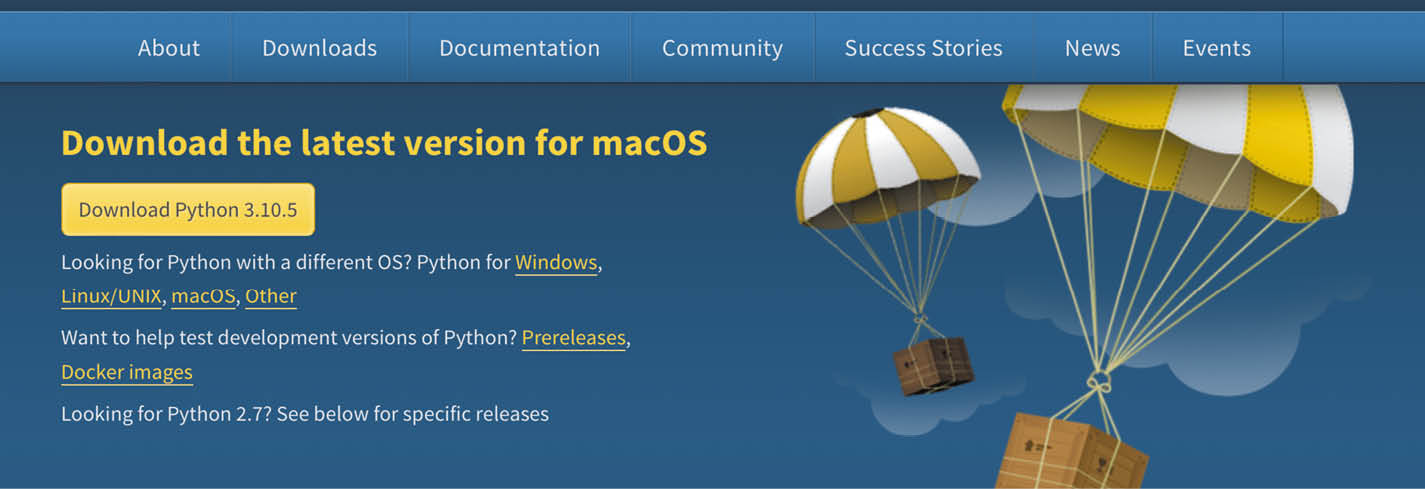Click the 'Looking for Python 2.7?' text
The width and height of the screenshot is (1425, 489).
click(x=305, y=413)
